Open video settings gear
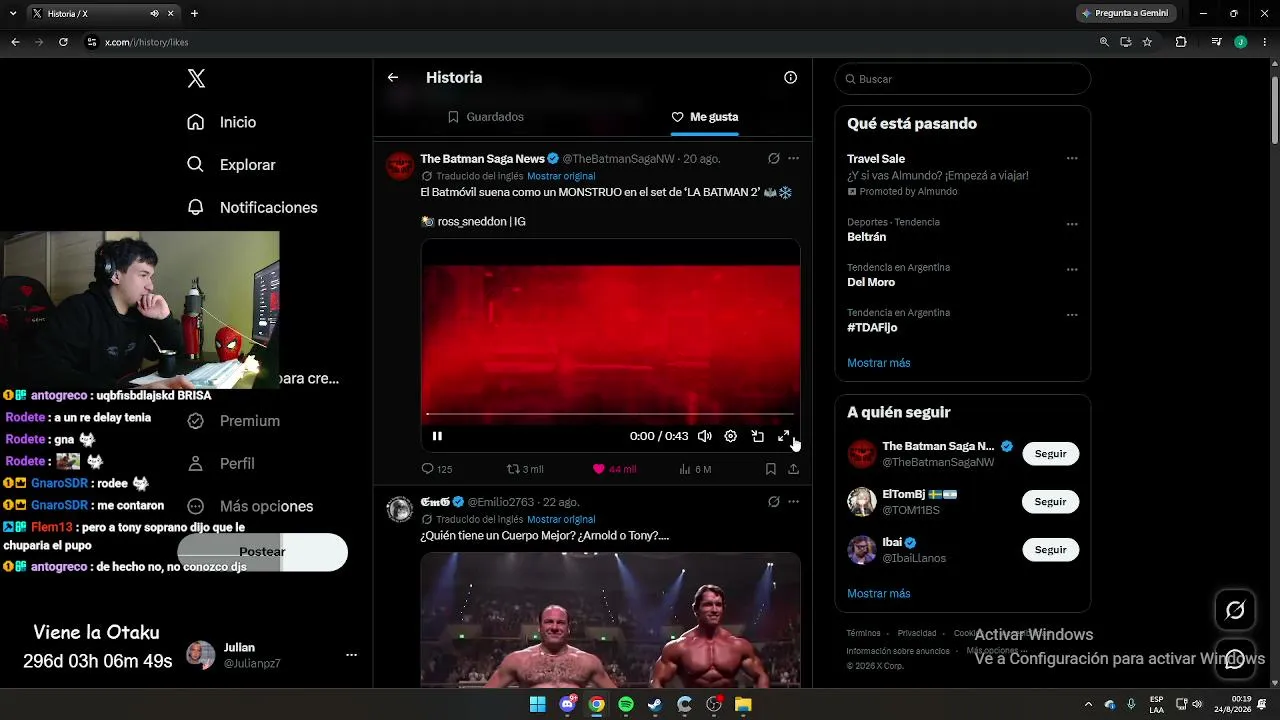The image size is (1280, 720). coord(730,436)
